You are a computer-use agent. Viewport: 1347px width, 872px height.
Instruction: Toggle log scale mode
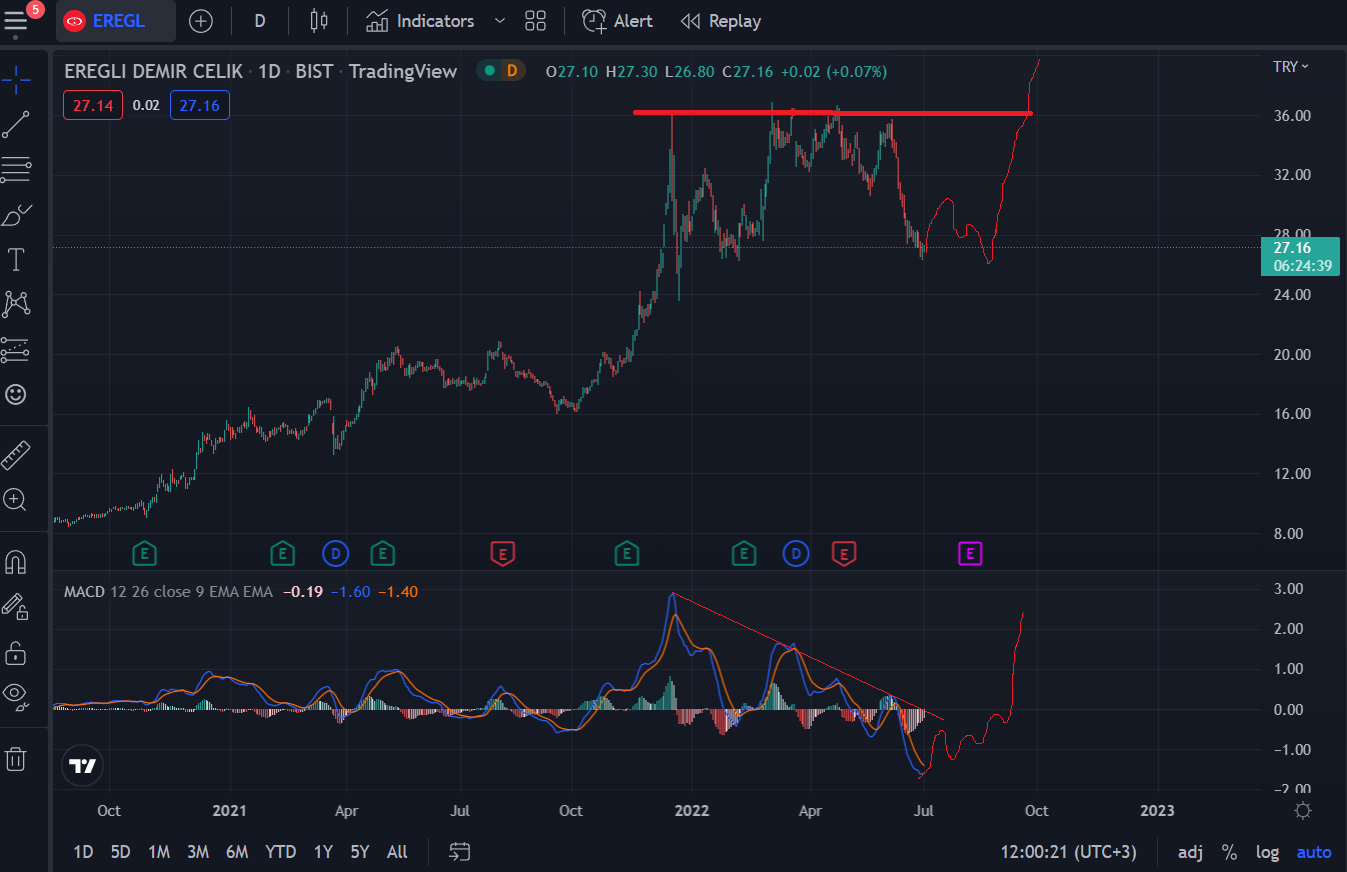click(1267, 852)
